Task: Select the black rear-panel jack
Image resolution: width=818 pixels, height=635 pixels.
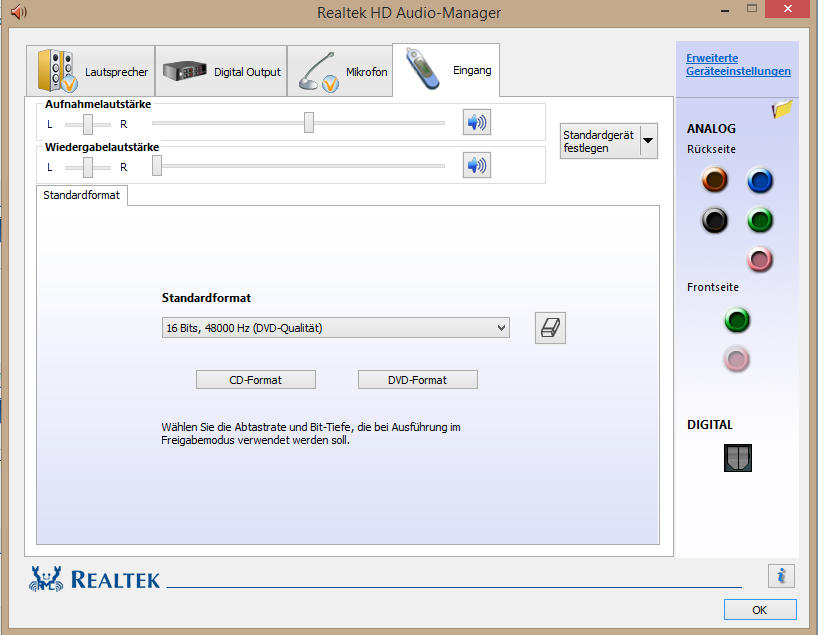Action: pos(715,220)
